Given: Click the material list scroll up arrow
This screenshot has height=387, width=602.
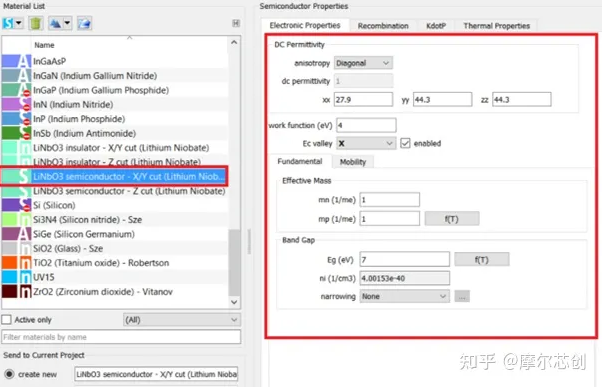Looking at the screenshot, I should [234, 42].
